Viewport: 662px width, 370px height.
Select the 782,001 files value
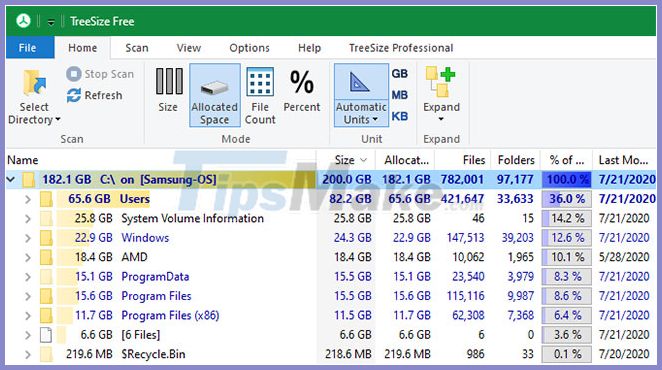[462, 180]
